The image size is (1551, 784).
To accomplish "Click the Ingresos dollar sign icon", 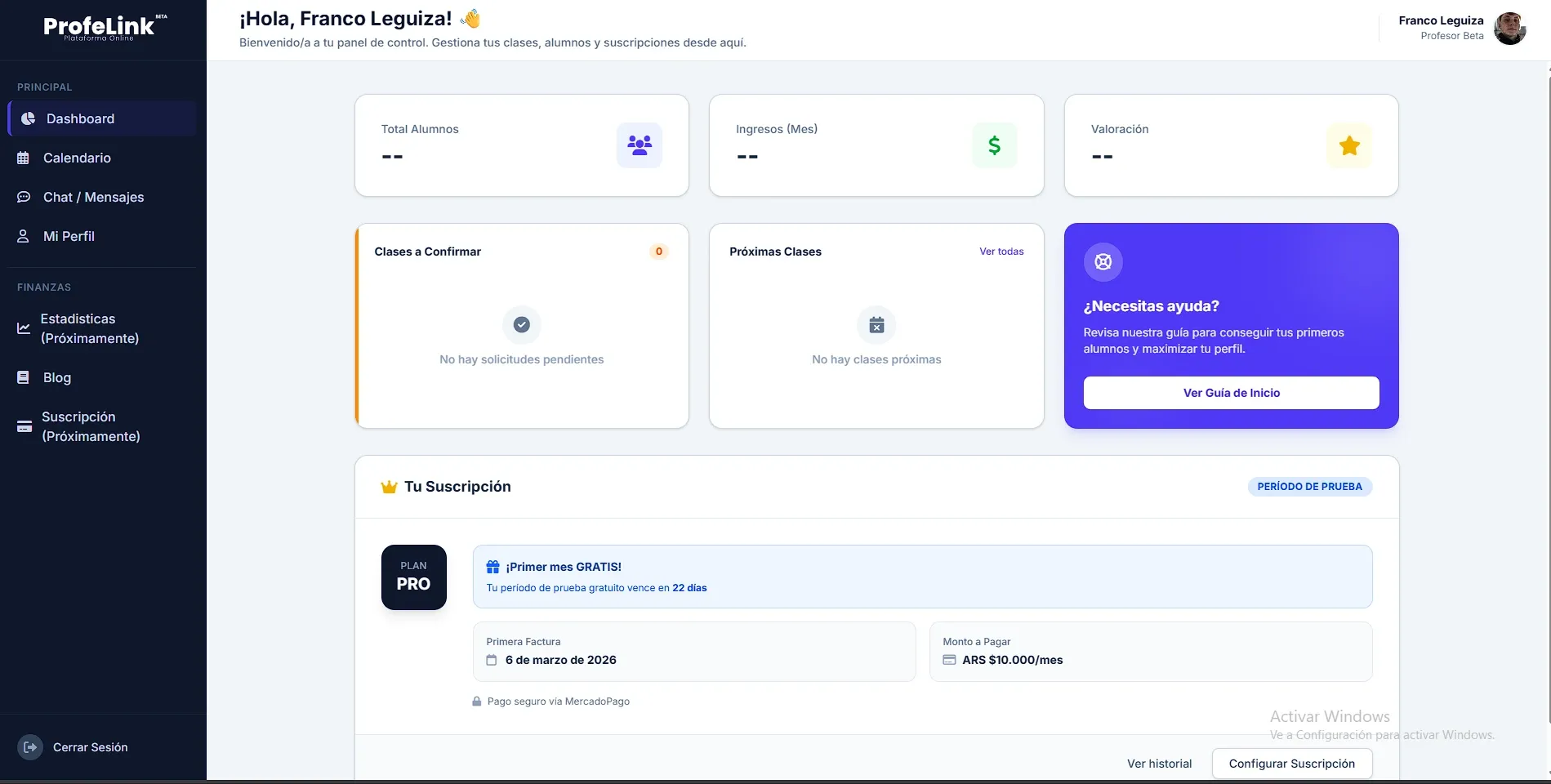I will 994,145.
